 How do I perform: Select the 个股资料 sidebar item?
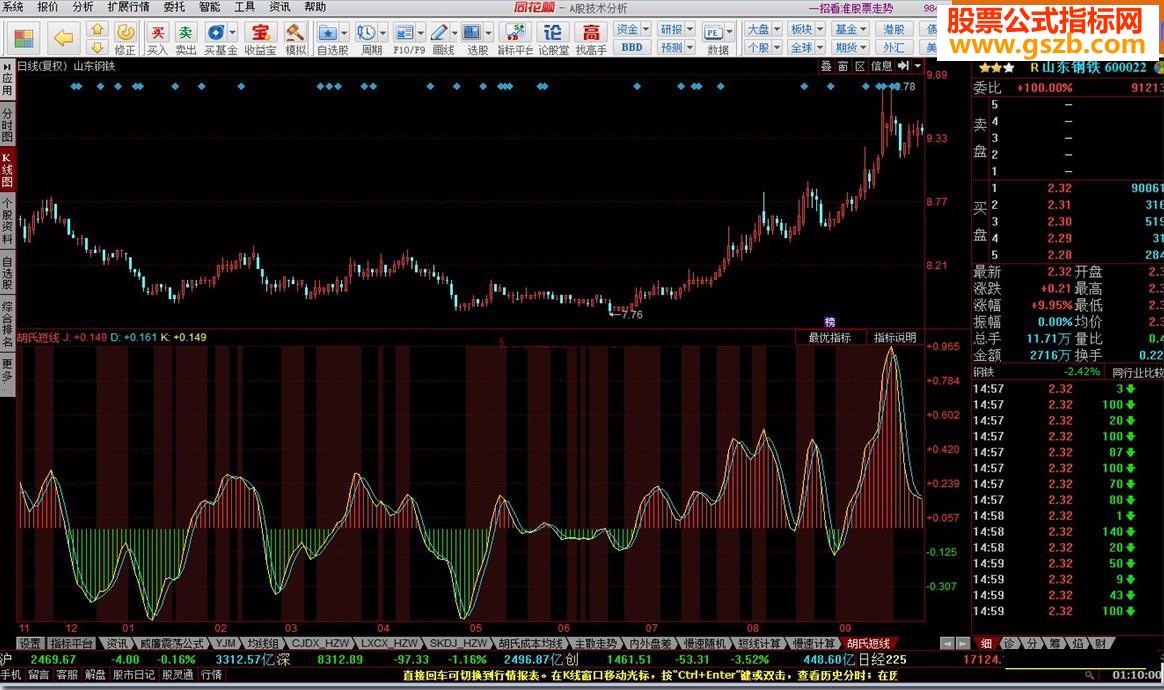click(7, 221)
